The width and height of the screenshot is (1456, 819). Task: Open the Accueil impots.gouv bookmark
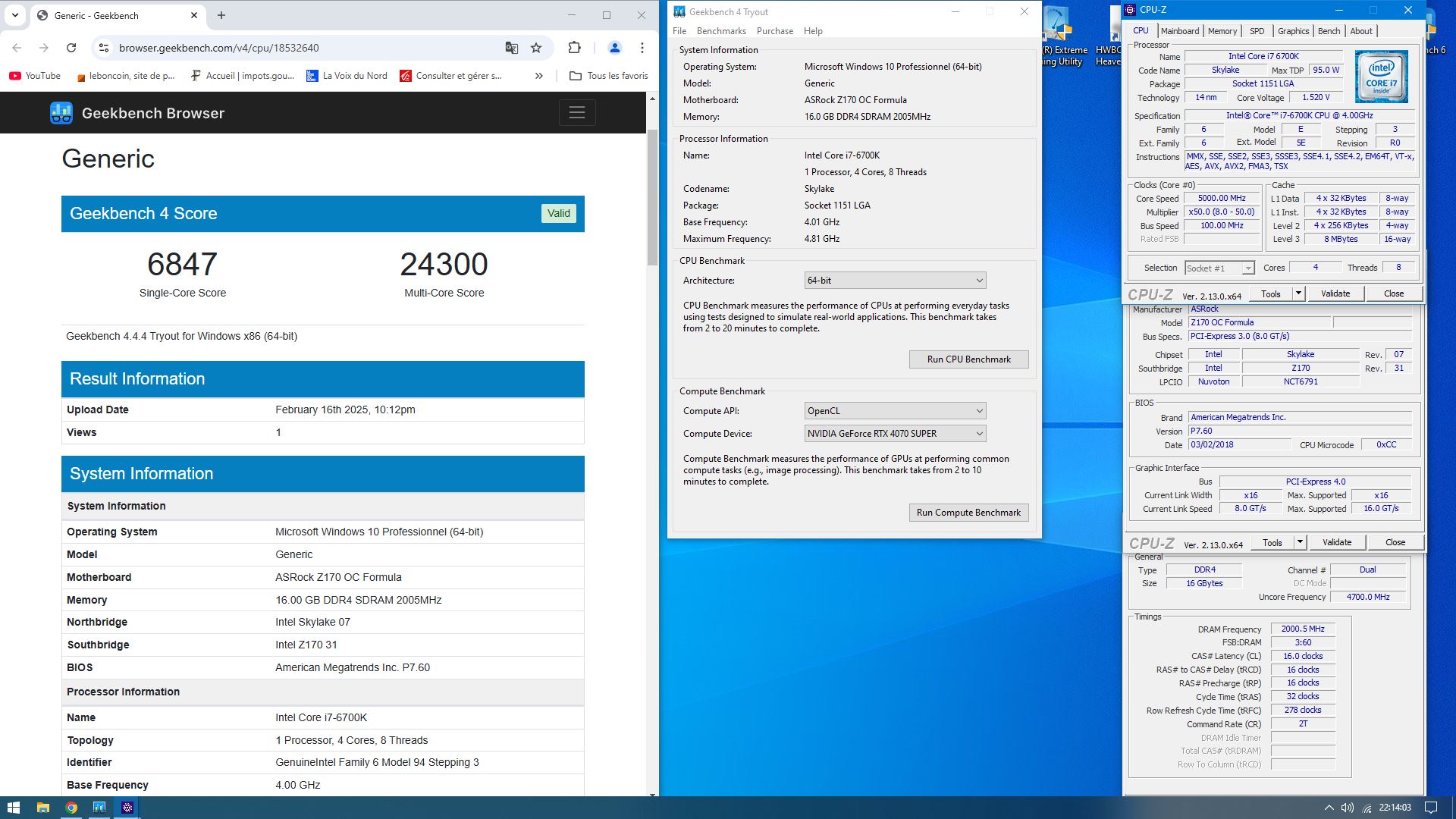click(243, 76)
